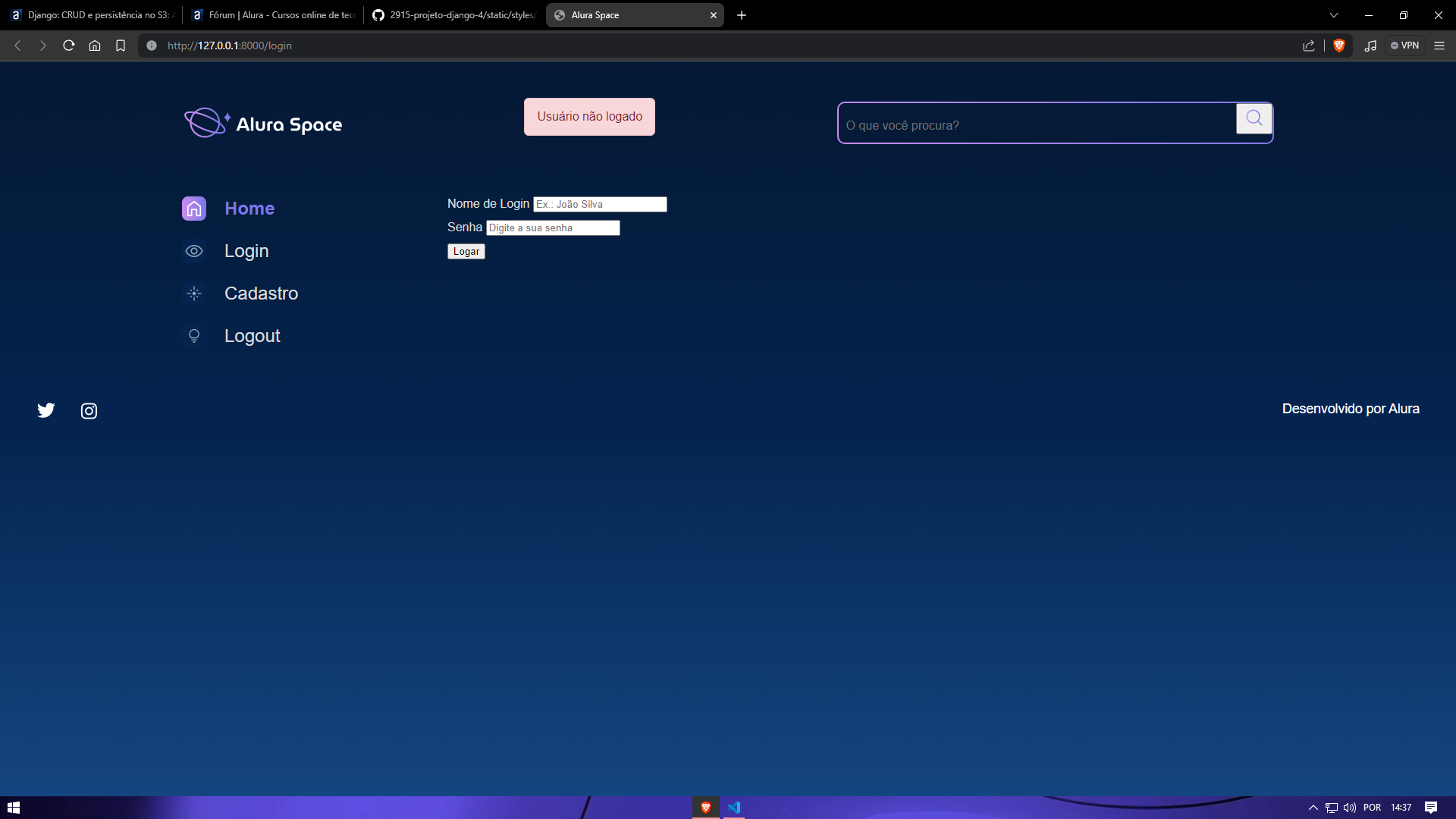
Task: Open Brave Shields lion icon
Action: [x=1339, y=45]
